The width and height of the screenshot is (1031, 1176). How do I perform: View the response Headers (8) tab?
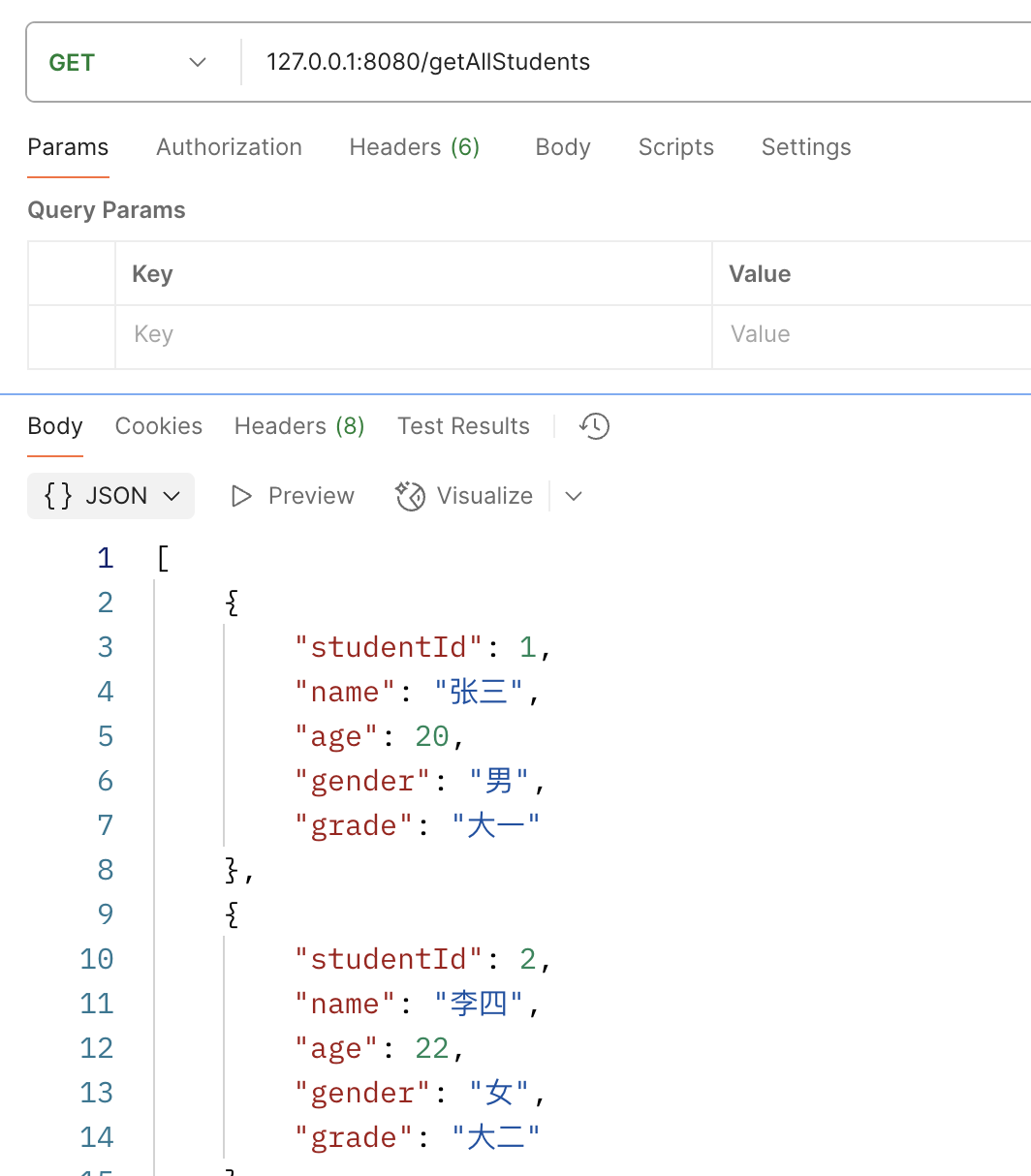point(298,426)
